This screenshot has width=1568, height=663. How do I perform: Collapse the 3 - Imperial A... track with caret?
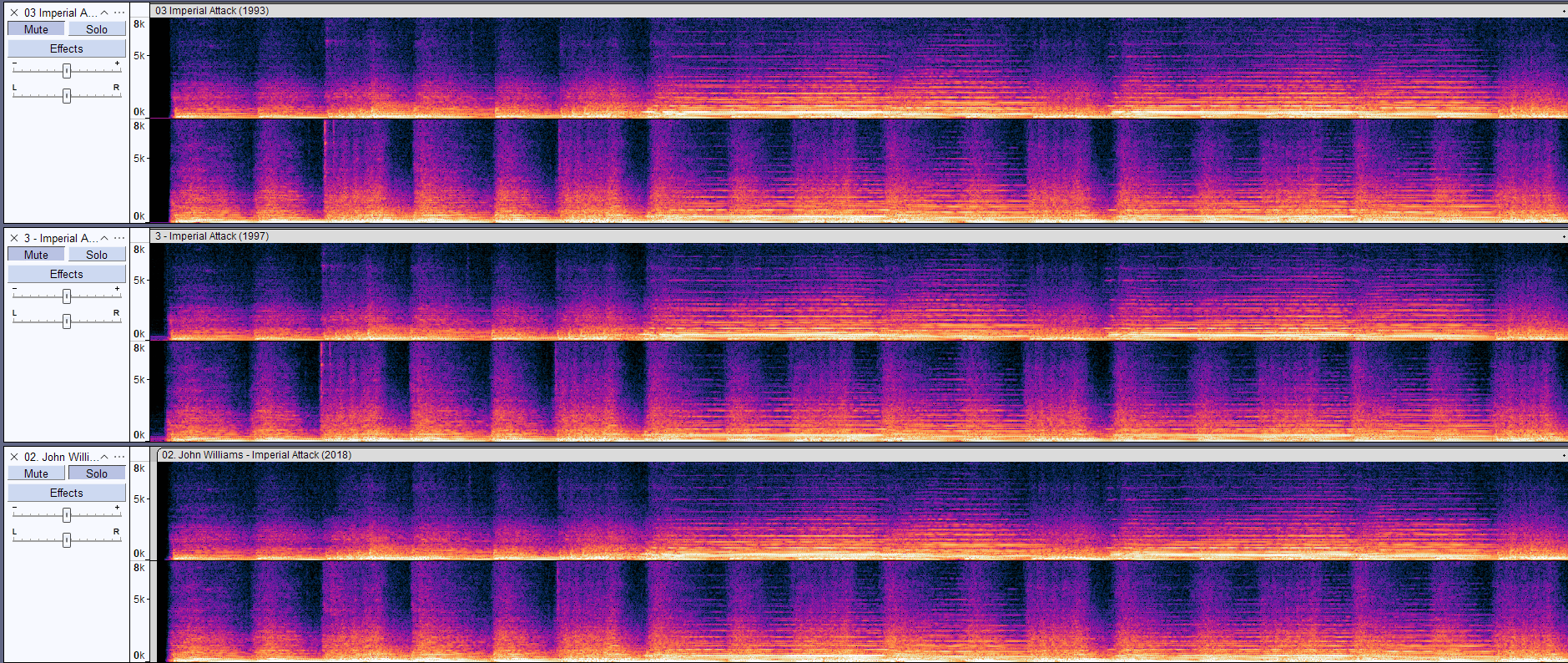tap(104, 238)
